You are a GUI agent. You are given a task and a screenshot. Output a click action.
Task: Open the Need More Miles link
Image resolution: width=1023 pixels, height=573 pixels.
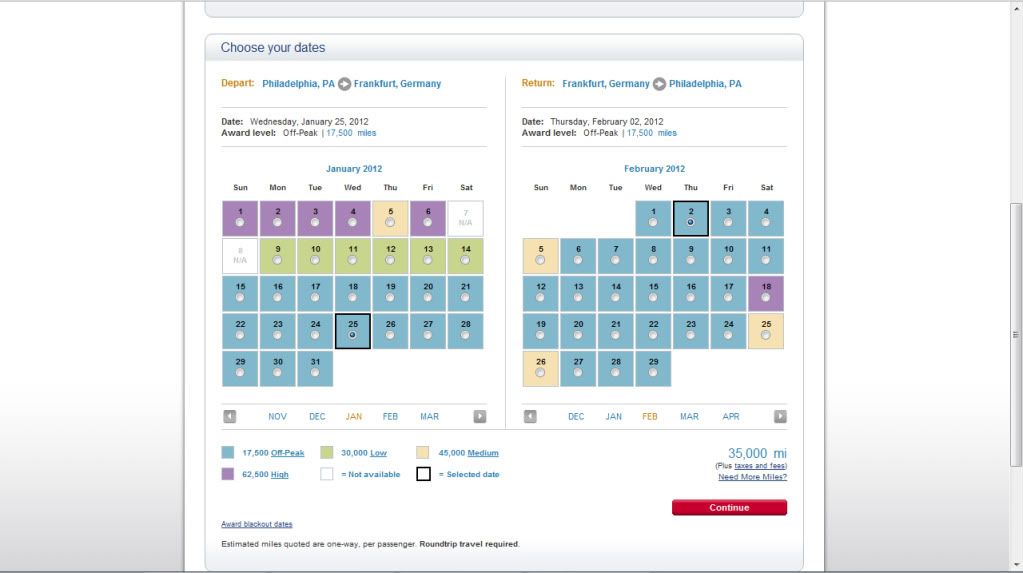click(x=752, y=477)
